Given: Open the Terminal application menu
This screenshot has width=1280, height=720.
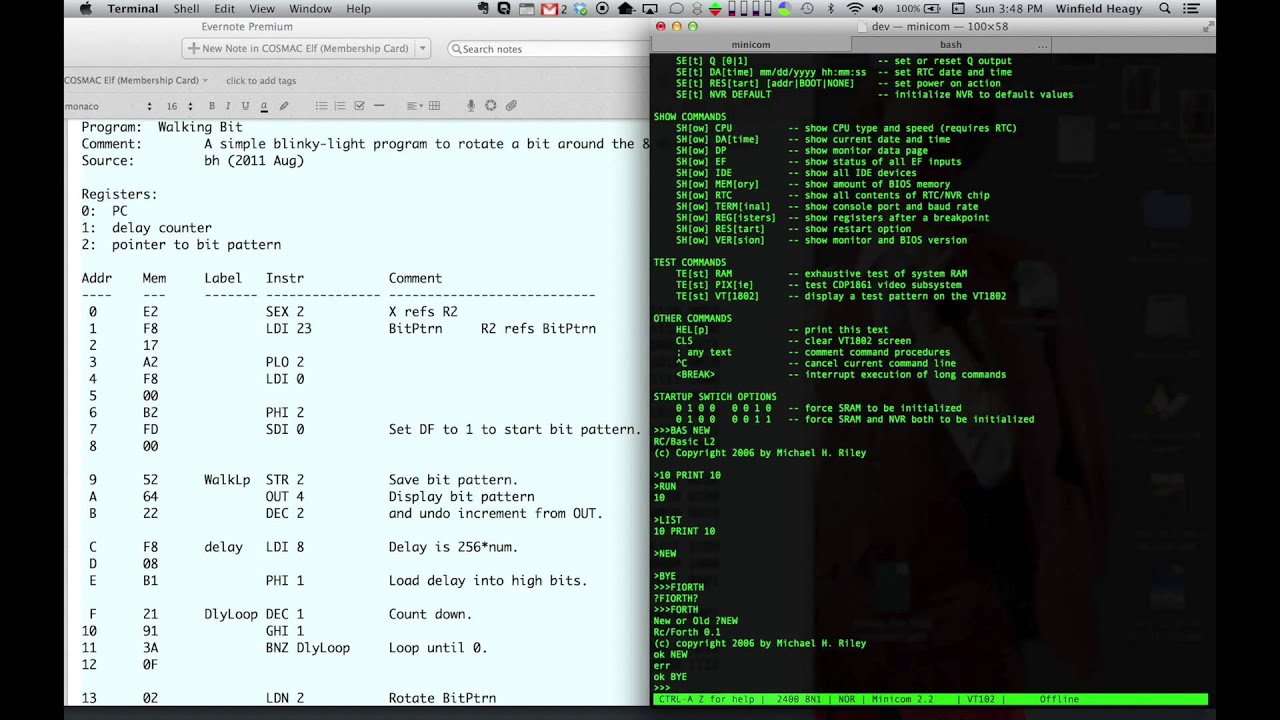Looking at the screenshot, I should click(133, 9).
